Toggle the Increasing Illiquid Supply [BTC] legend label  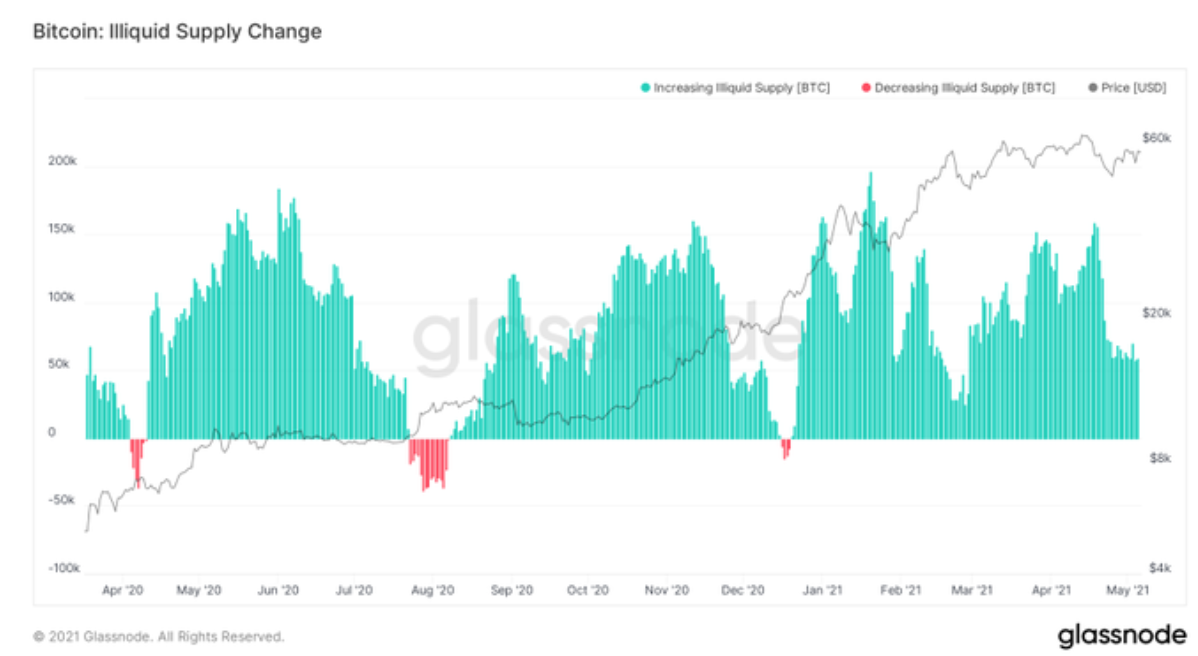point(741,88)
